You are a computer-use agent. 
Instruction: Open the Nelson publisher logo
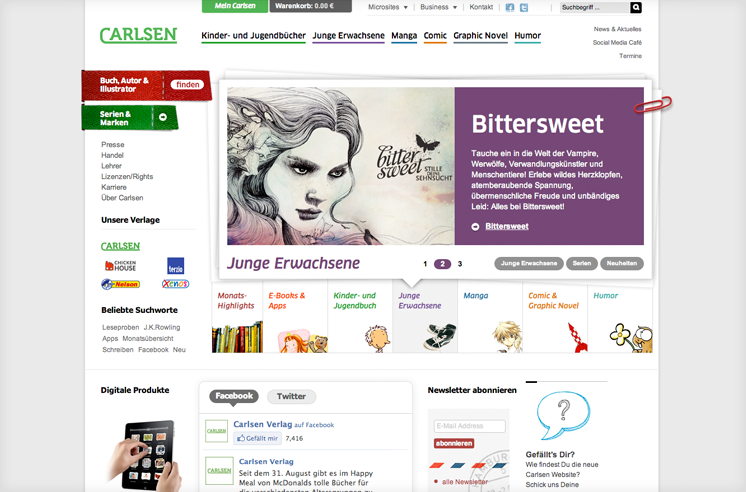[x=121, y=284]
